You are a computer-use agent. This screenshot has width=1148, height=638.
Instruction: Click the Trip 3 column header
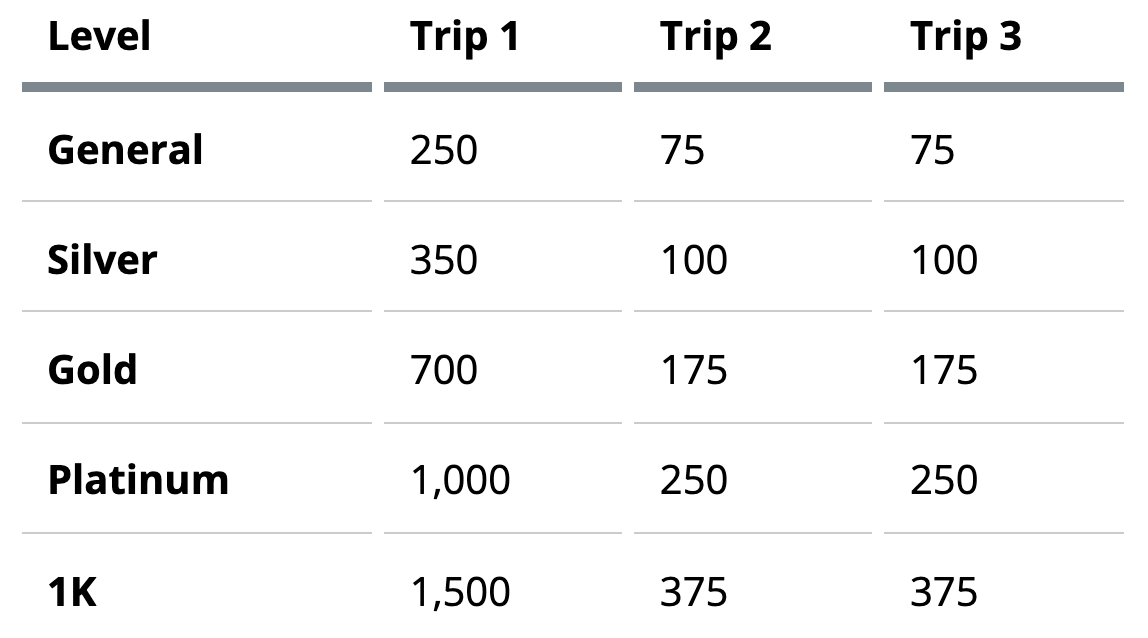point(965,38)
